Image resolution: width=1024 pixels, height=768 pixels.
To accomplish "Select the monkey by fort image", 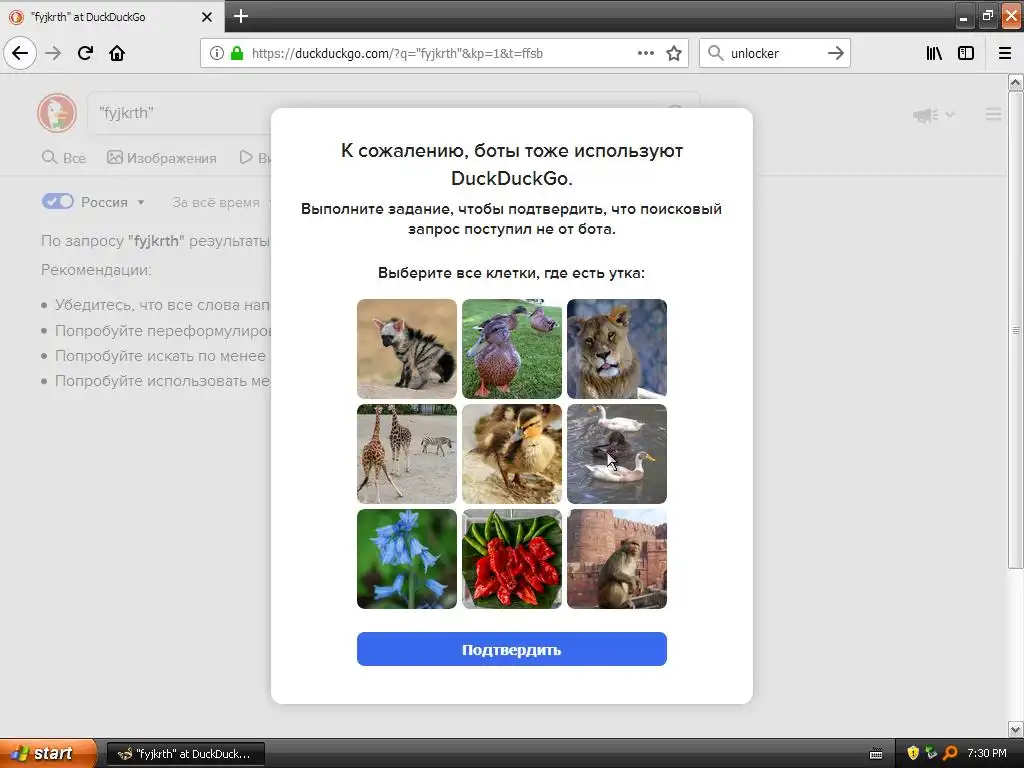I will pyautogui.click(x=616, y=559).
